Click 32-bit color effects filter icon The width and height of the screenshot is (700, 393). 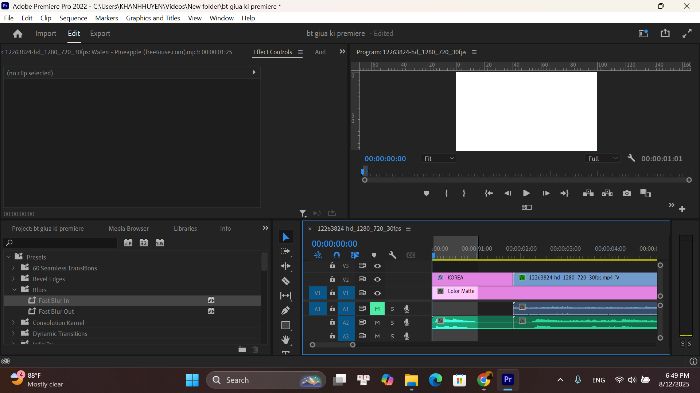pyautogui.click(x=144, y=242)
